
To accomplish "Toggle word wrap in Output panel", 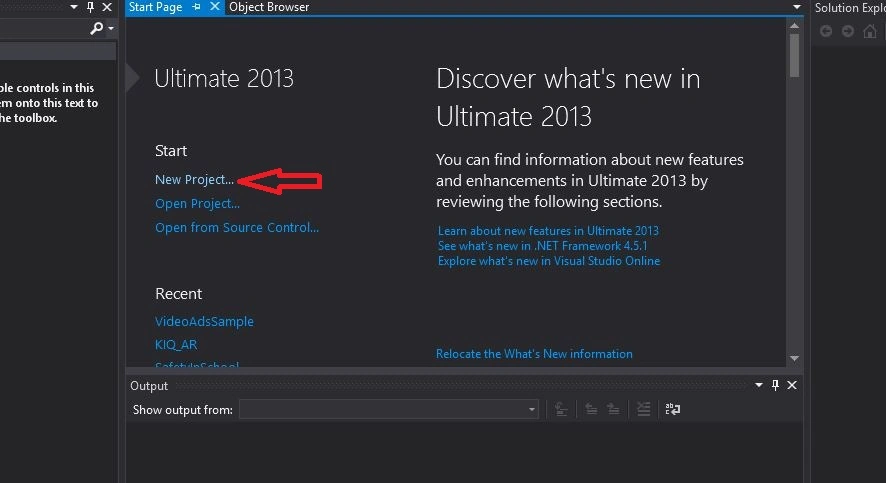I will point(672,409).
